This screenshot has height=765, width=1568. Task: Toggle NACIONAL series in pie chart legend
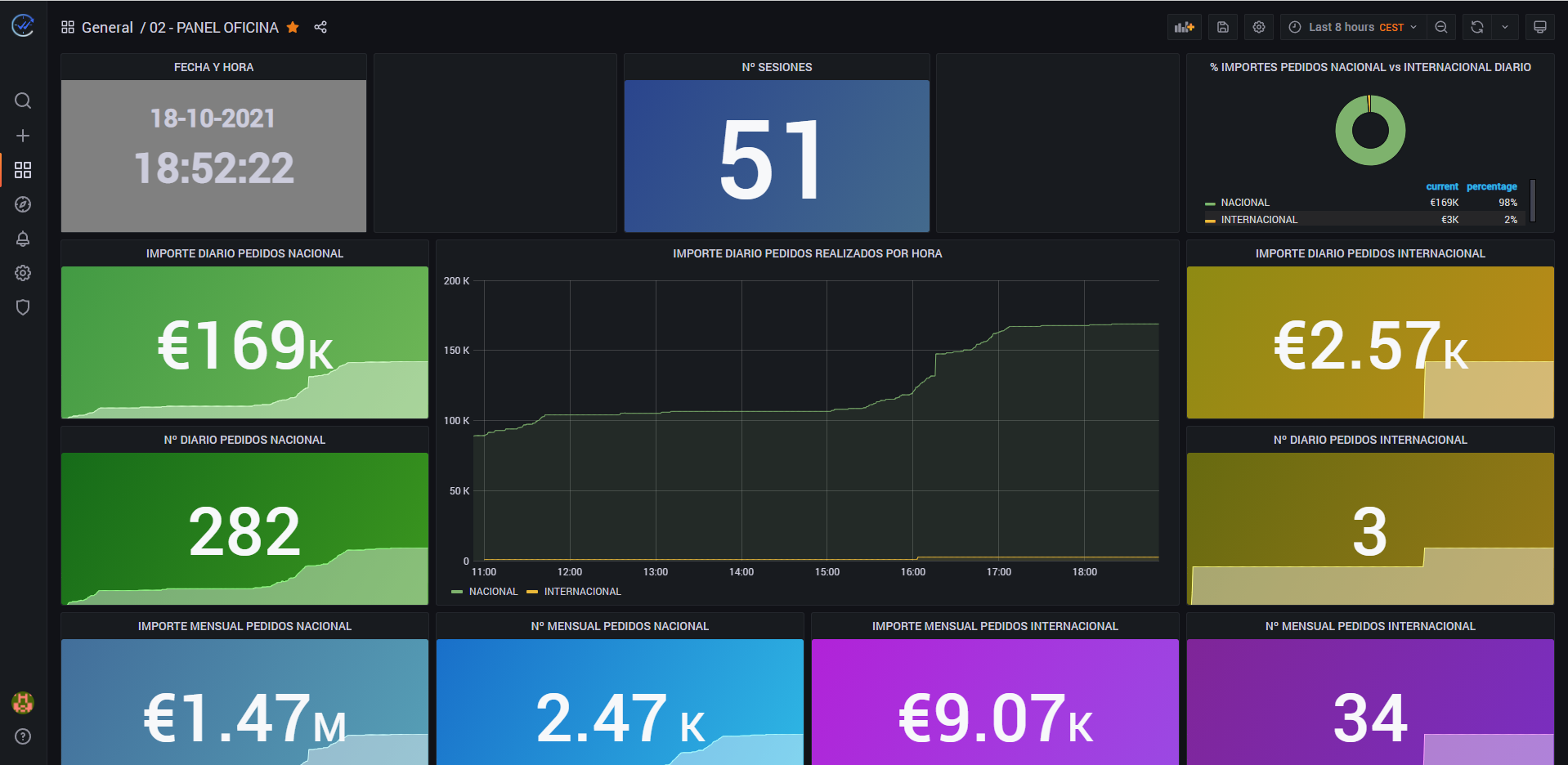click(1244, 203)
